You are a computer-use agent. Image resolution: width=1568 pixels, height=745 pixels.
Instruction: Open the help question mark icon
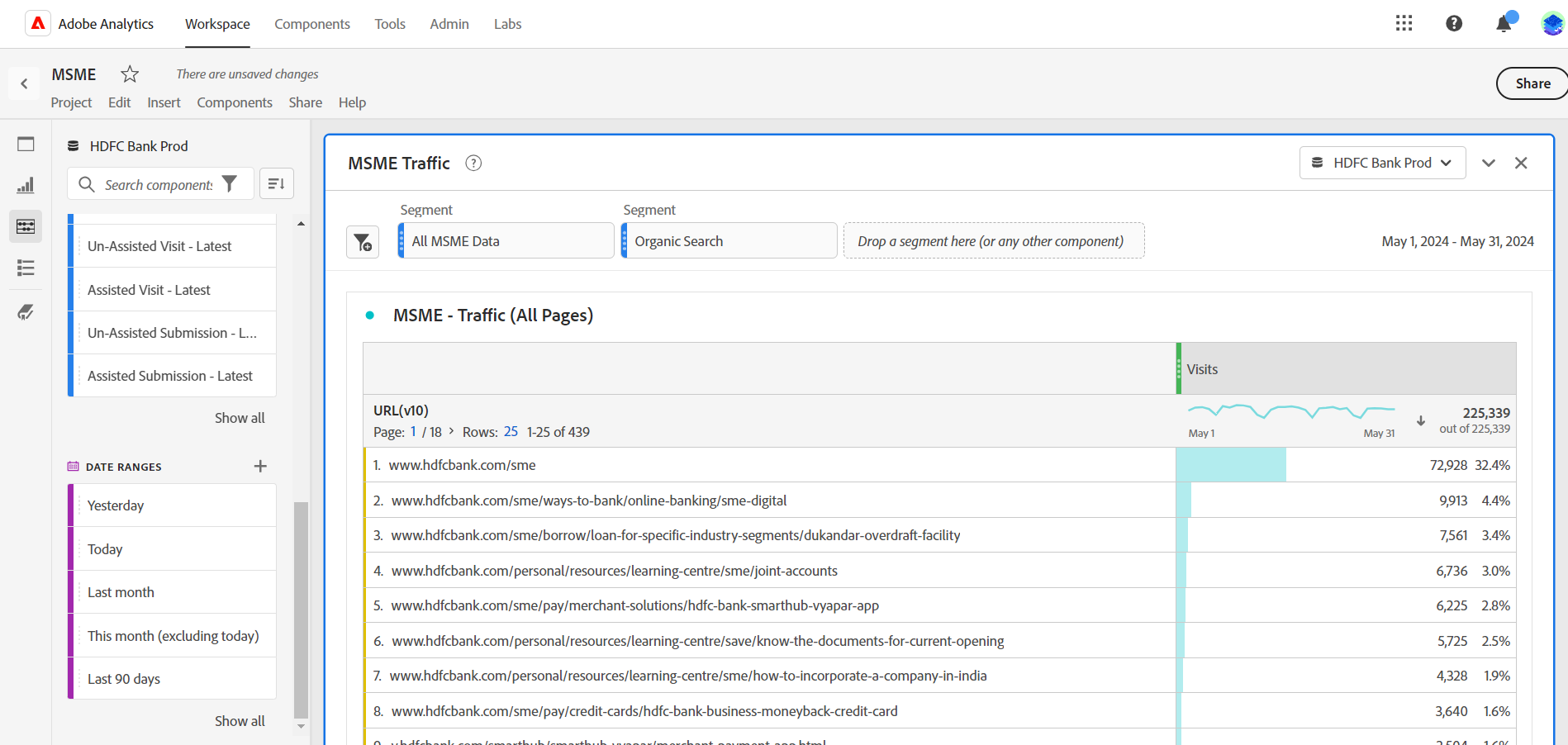1454,23
